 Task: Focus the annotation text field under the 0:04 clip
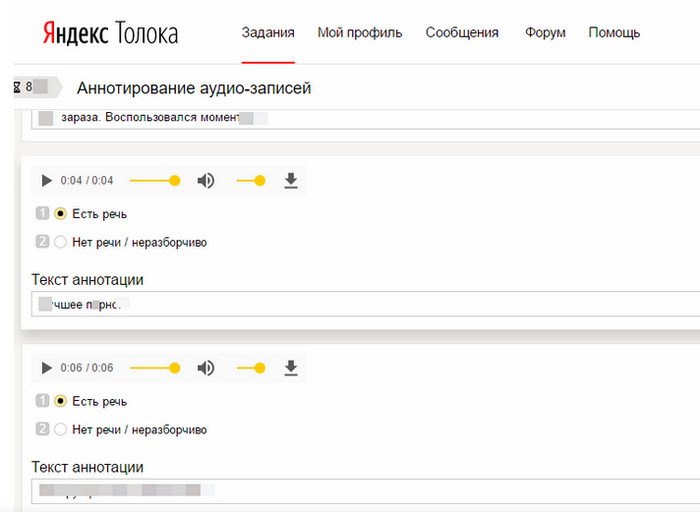coord(366,304)
